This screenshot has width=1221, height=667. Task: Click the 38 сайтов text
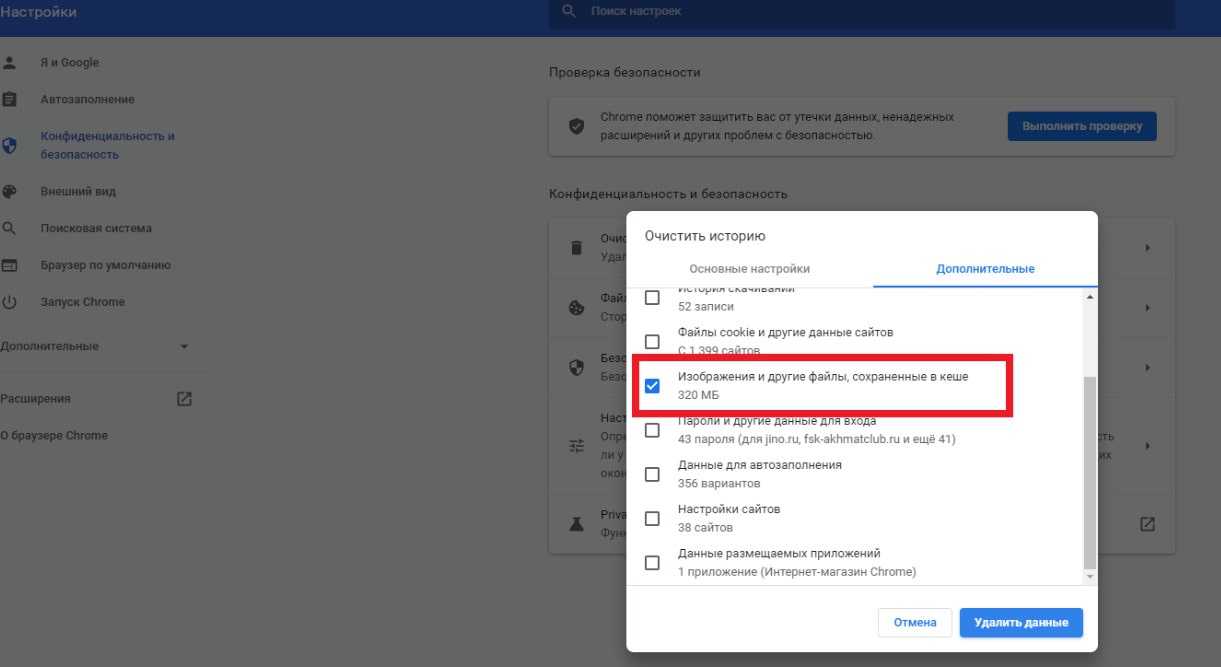pos(705,527)
